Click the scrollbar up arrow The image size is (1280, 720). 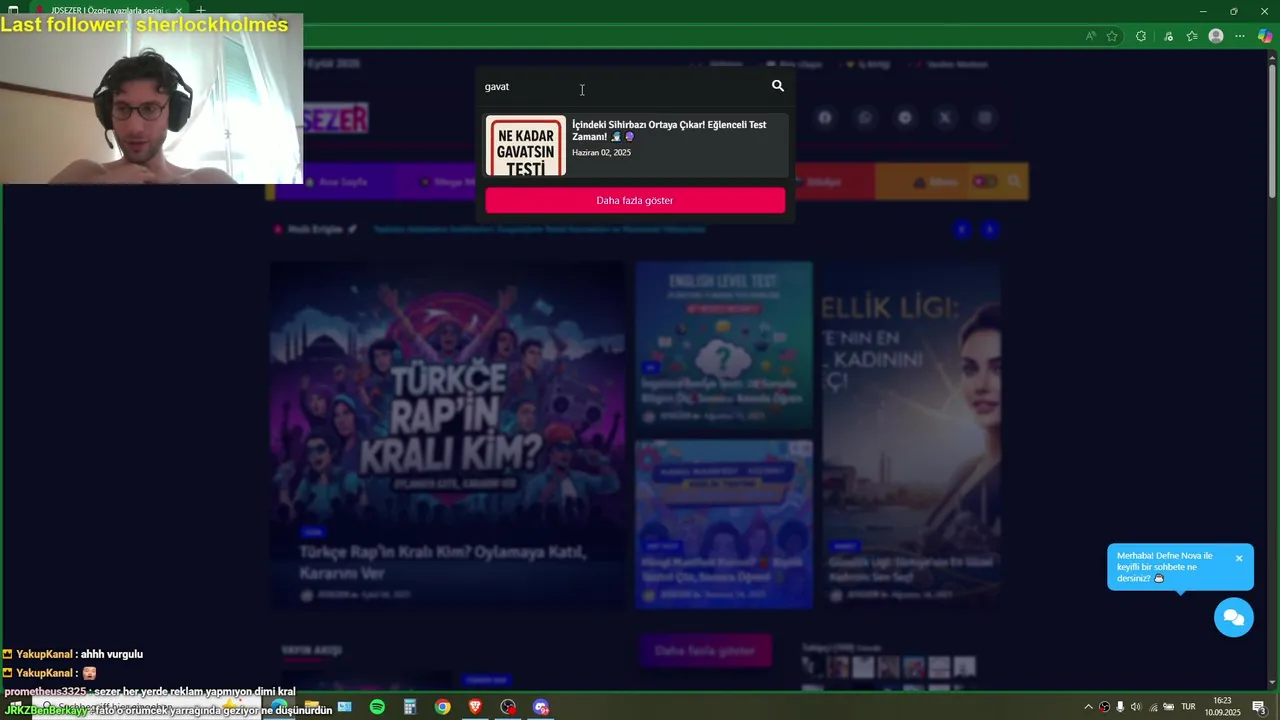click(x=1272, y=56)
